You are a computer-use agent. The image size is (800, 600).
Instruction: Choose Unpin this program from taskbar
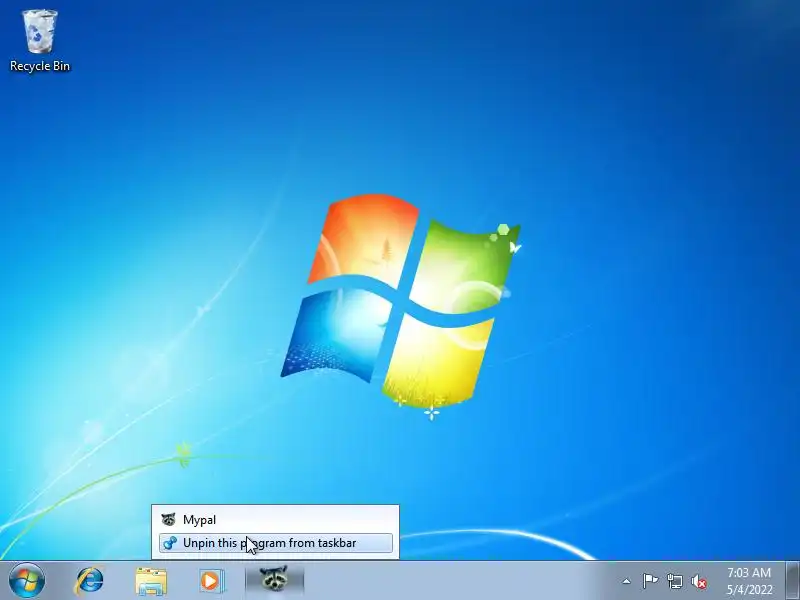[x=276, y=543]
